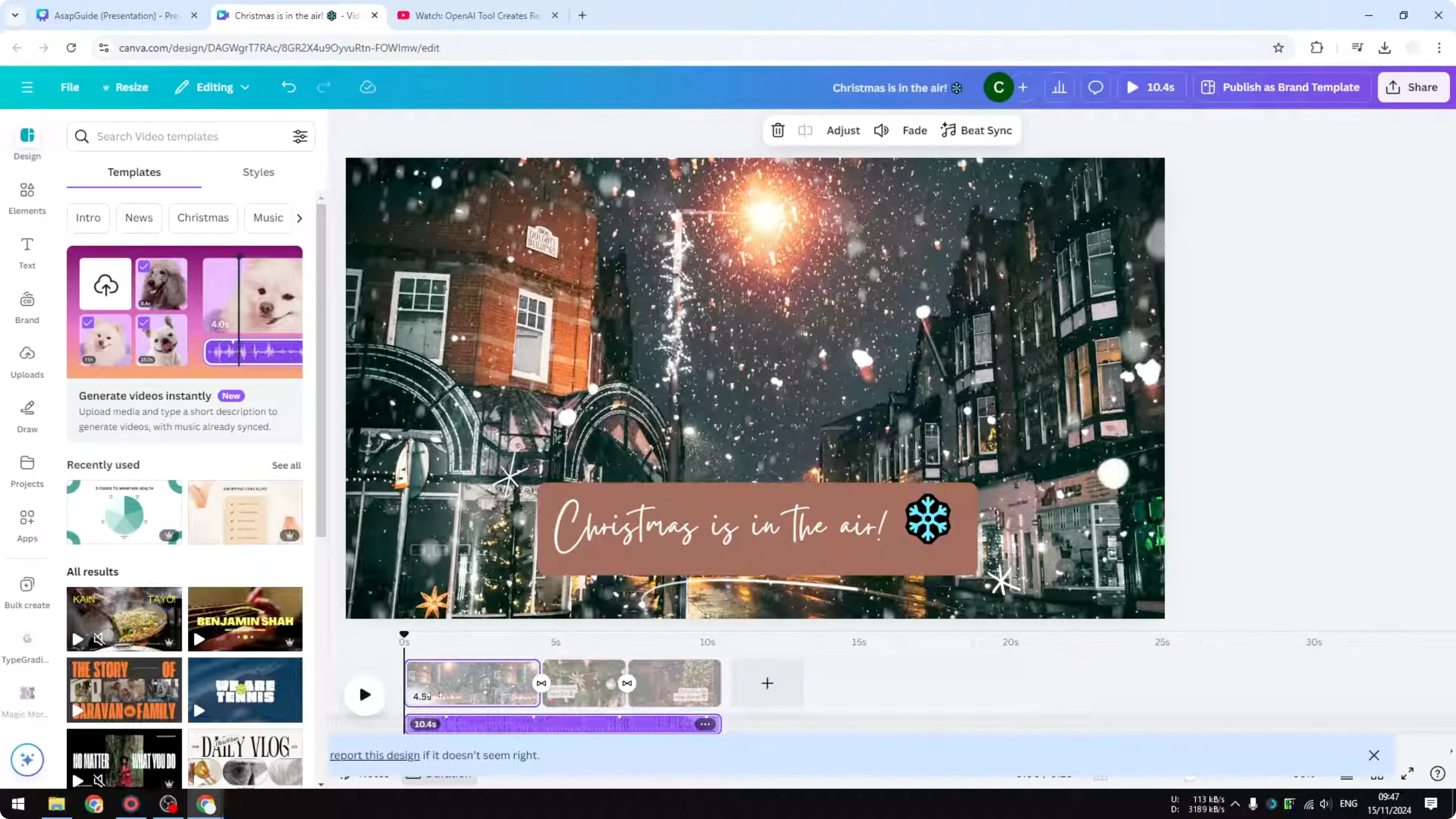Toggle the Insights statistics view

click(x=1059, y=87)
